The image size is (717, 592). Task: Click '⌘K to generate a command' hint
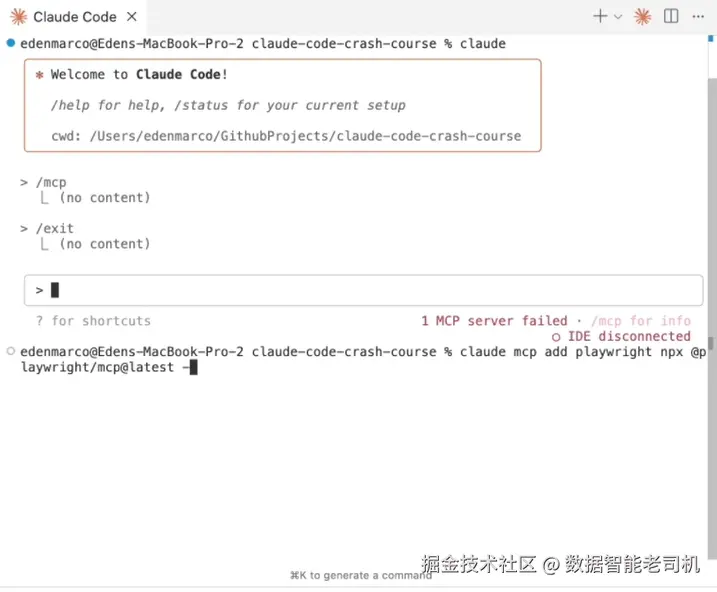pyautogui.click(x=361, y=575)
